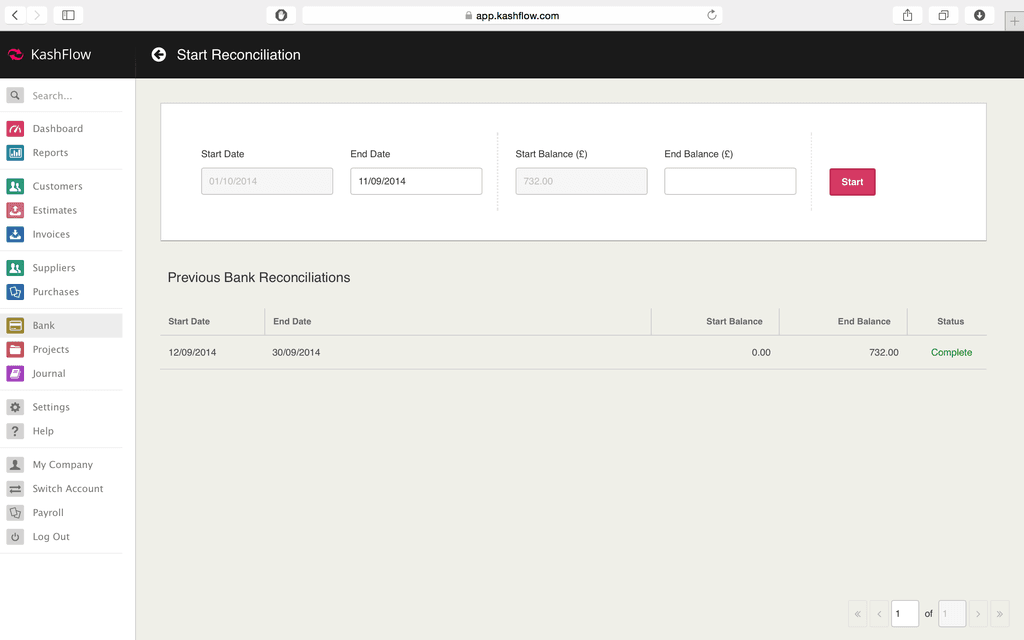Click the Reports chart icon

15,153
